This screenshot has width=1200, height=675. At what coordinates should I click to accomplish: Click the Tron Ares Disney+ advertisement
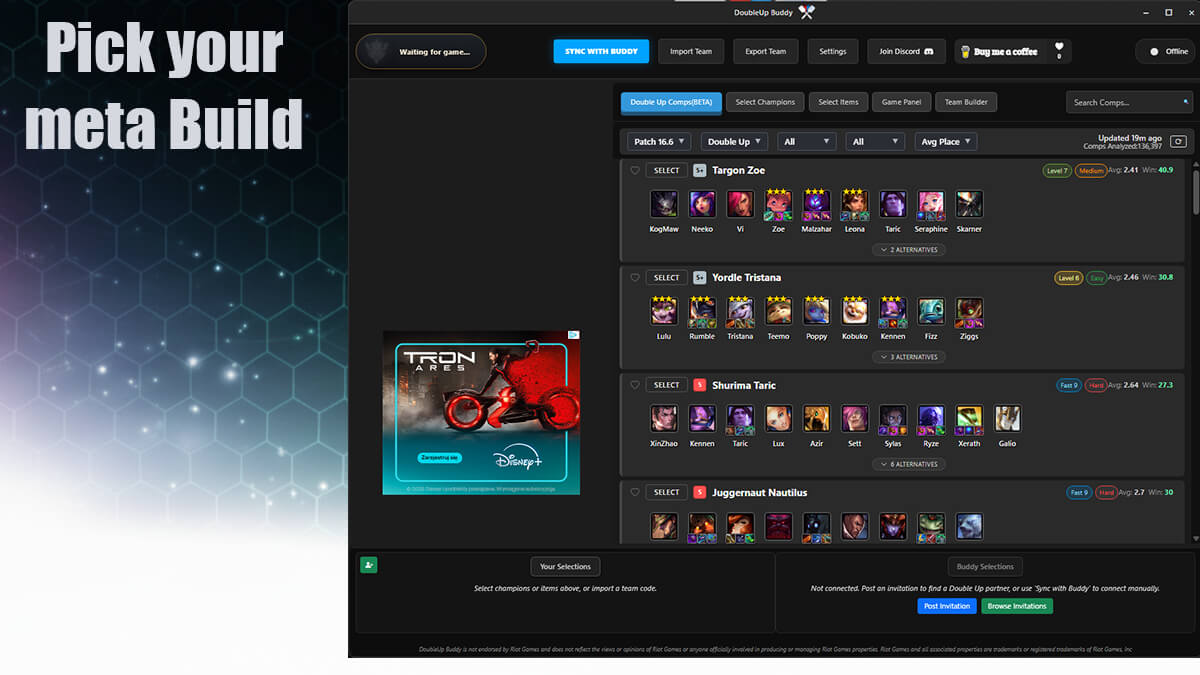(481, 413)
